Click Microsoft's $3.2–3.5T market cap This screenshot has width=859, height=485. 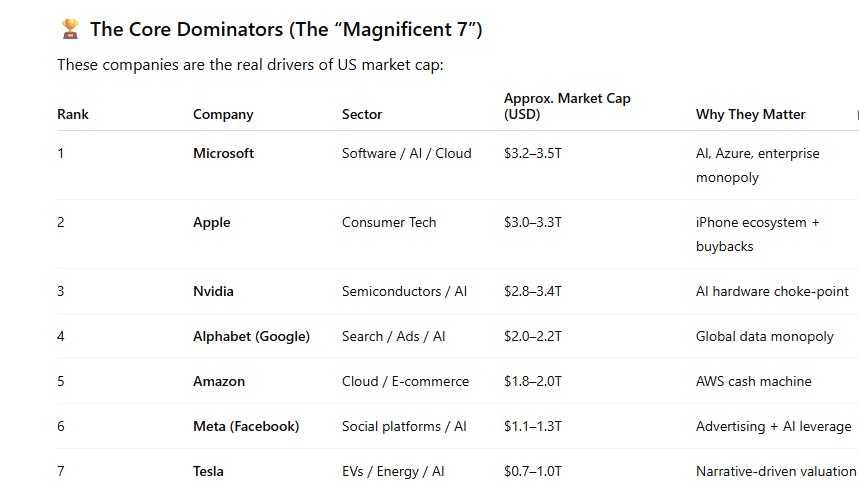(x=532, y=153)
